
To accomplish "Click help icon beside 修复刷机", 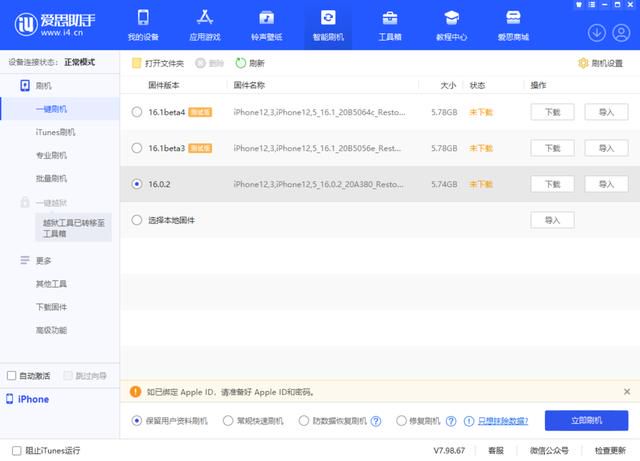I will tap(451, 421).
